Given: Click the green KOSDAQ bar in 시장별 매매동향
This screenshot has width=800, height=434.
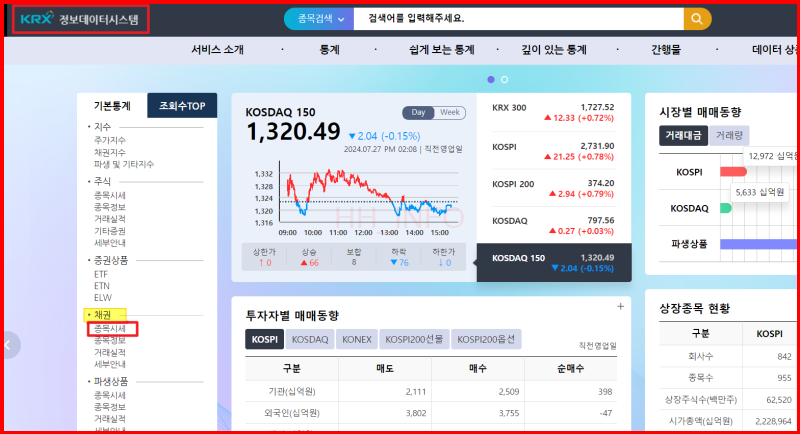Looking at the screenshot, I should point(726,208).
